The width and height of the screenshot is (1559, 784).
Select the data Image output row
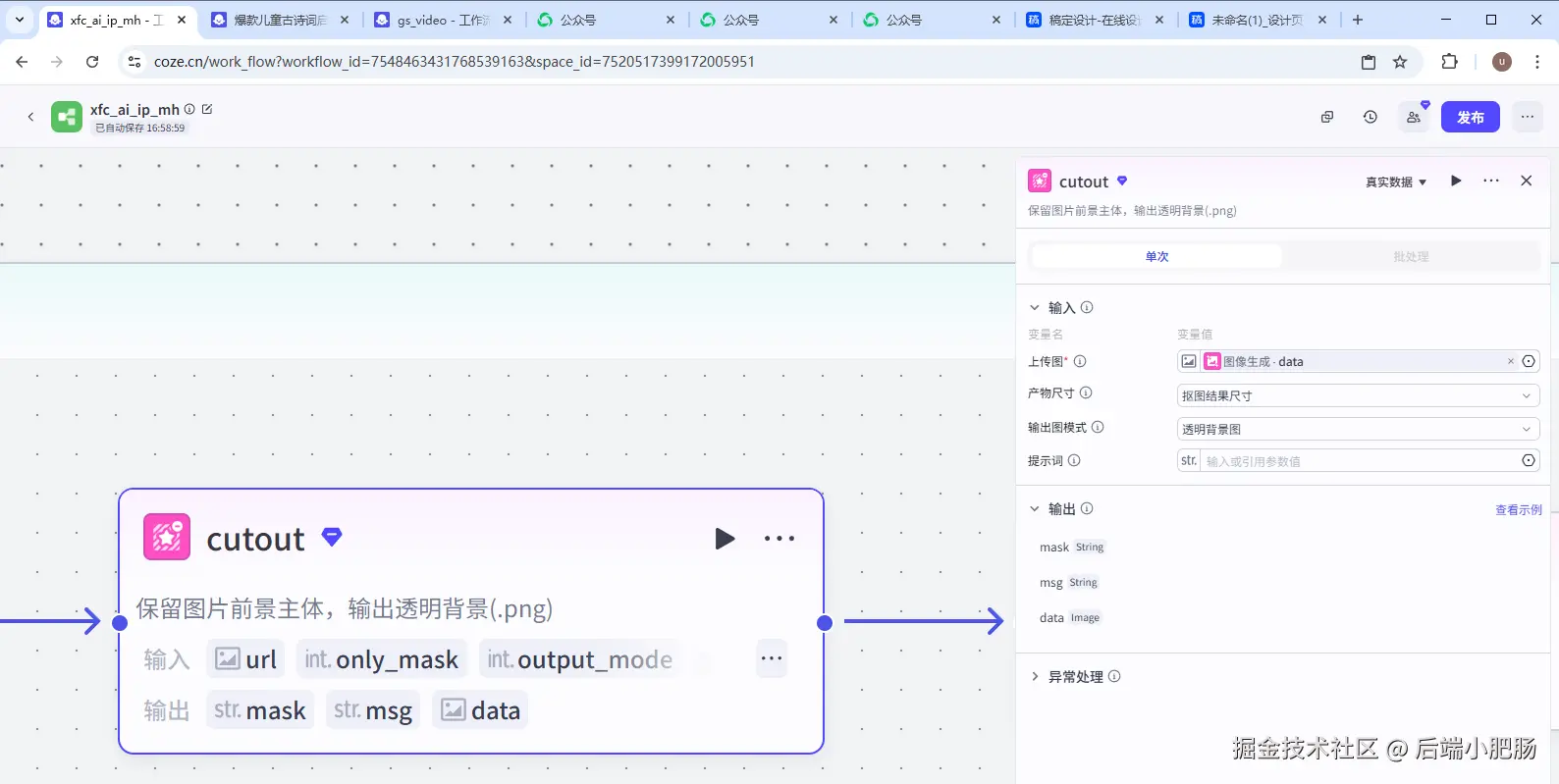pyautogui.click(x=1070, y=617)
